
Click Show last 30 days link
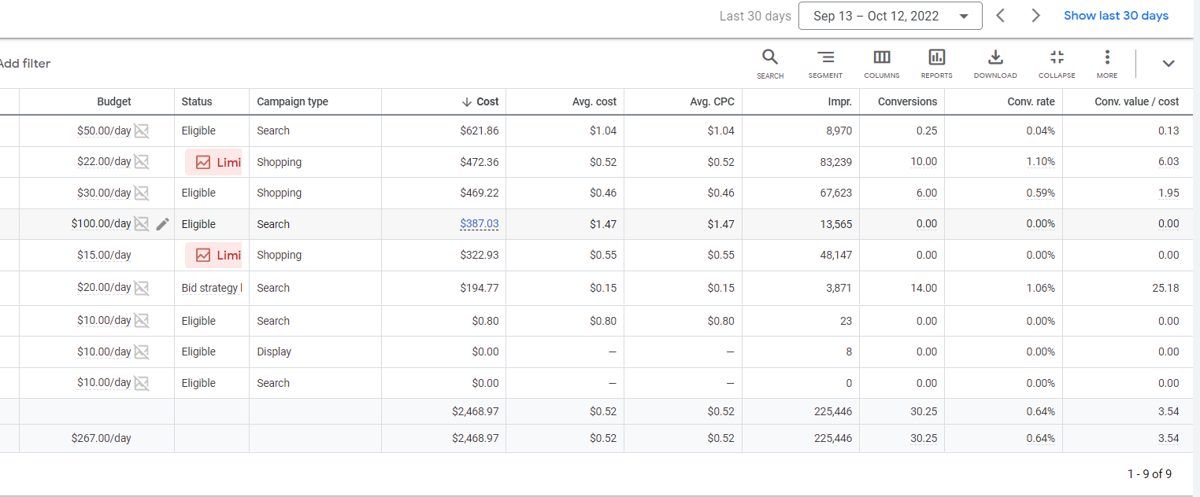1116,16
